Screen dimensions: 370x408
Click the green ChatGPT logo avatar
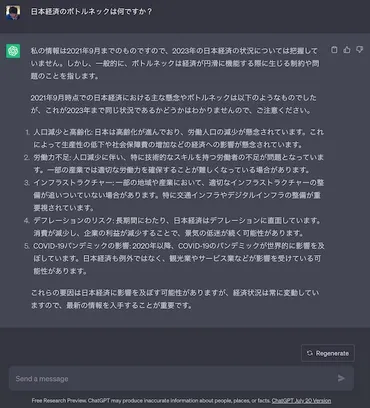pyautogui.click(x=13, y=51)
